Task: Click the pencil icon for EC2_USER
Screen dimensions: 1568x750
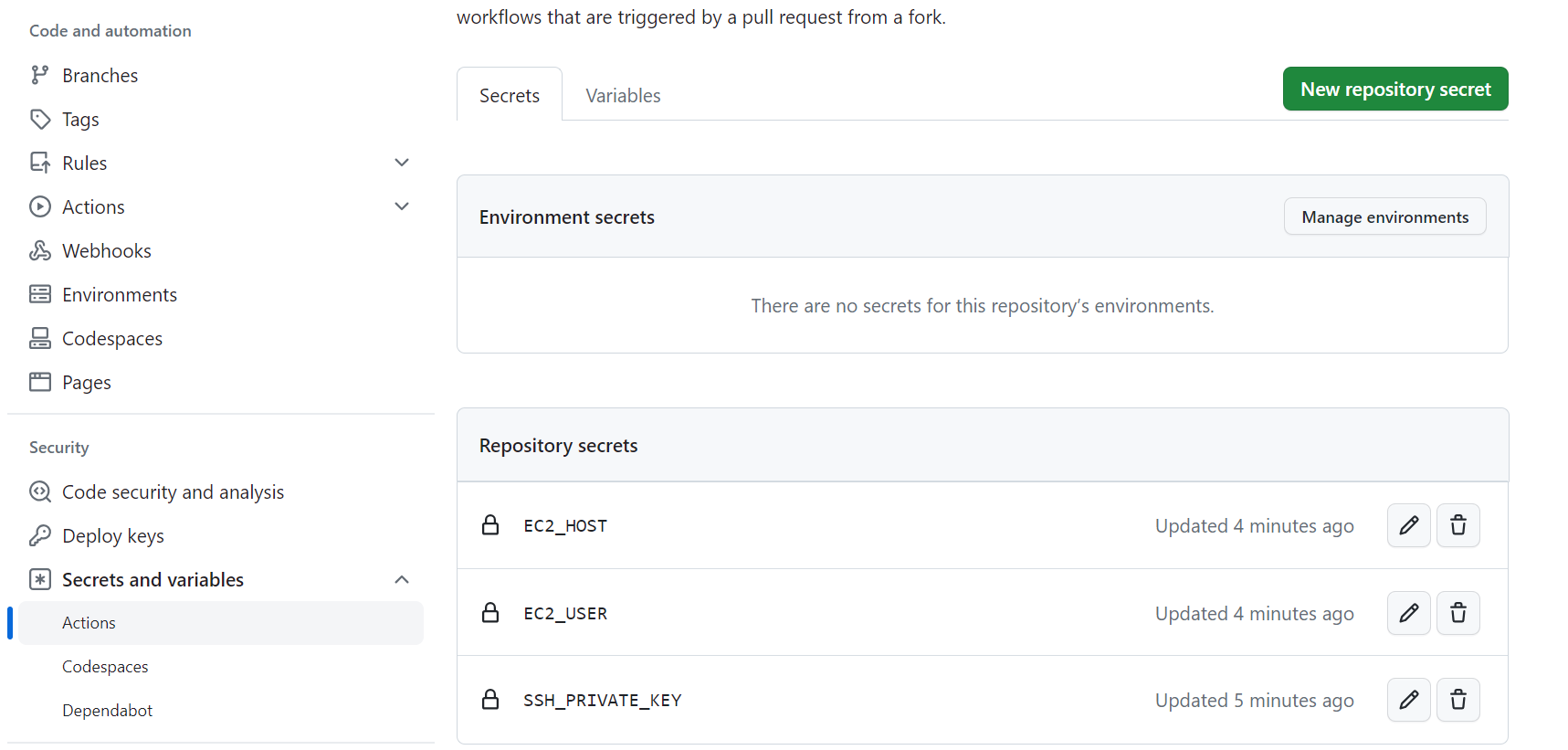Action: (x=1408, y=613)
